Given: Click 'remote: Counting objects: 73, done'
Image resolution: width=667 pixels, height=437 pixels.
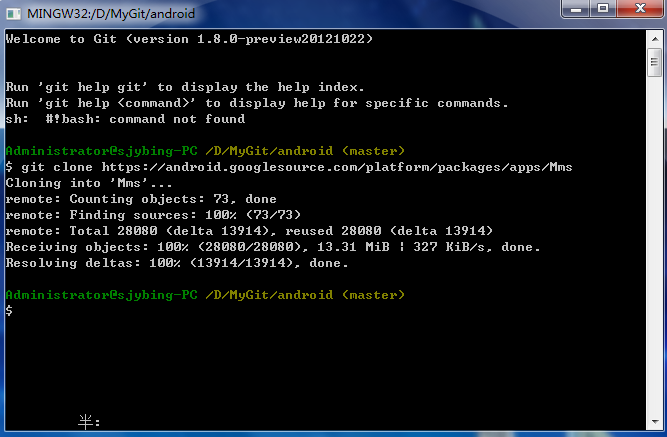Looking at the screenshot, I should (x=141, y=199).
